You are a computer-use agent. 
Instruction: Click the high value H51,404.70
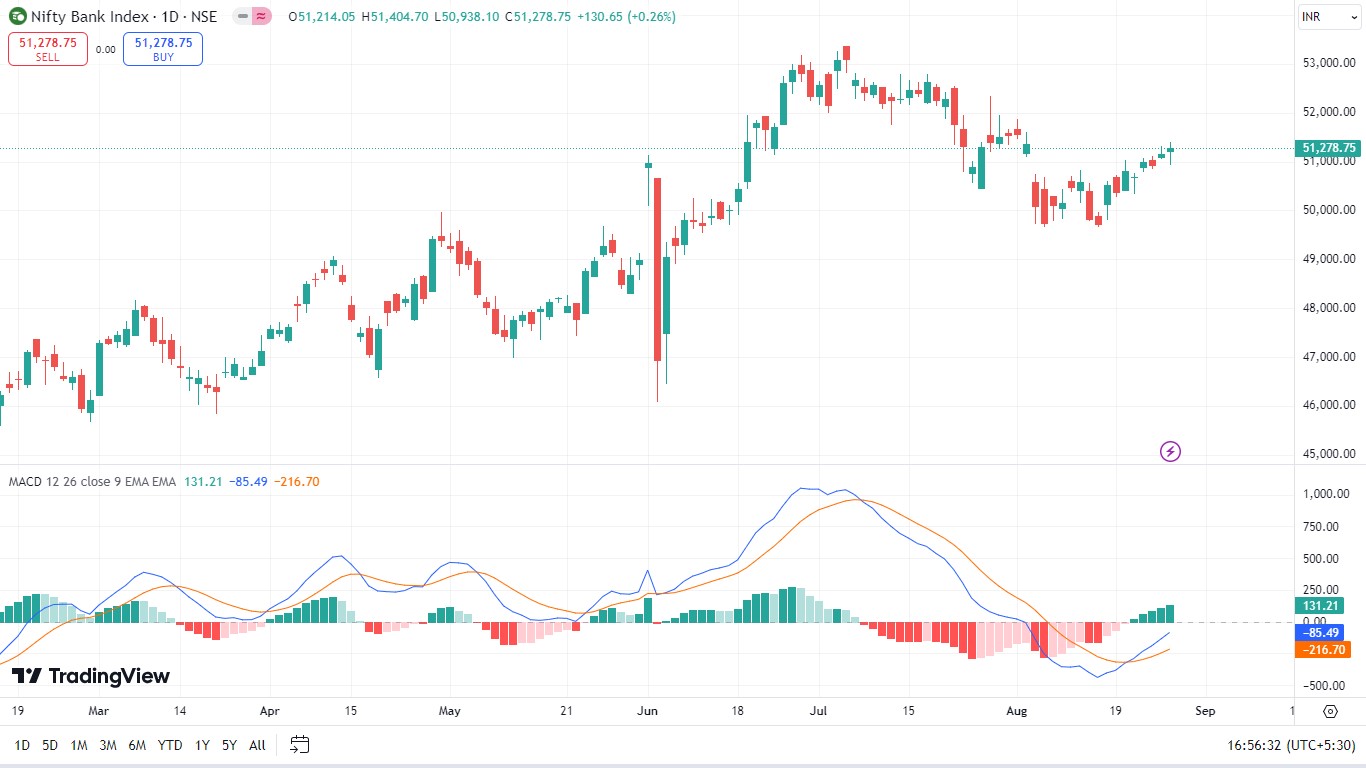(395, 17)
